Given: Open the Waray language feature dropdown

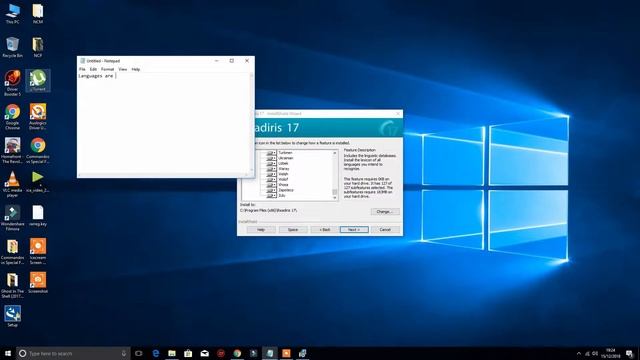Looking at the screenshot, I should (271, 169).
